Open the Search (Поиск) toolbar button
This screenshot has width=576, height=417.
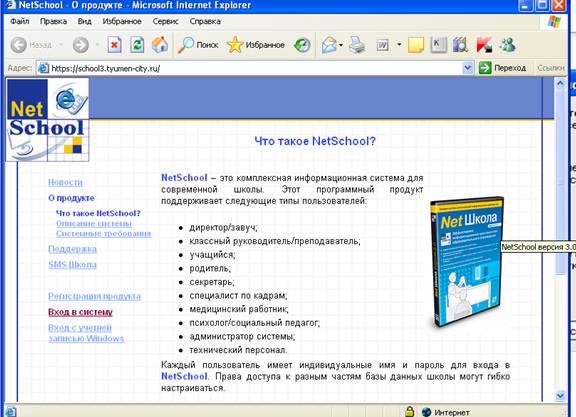pyautogui.click(x=198, y=45)
